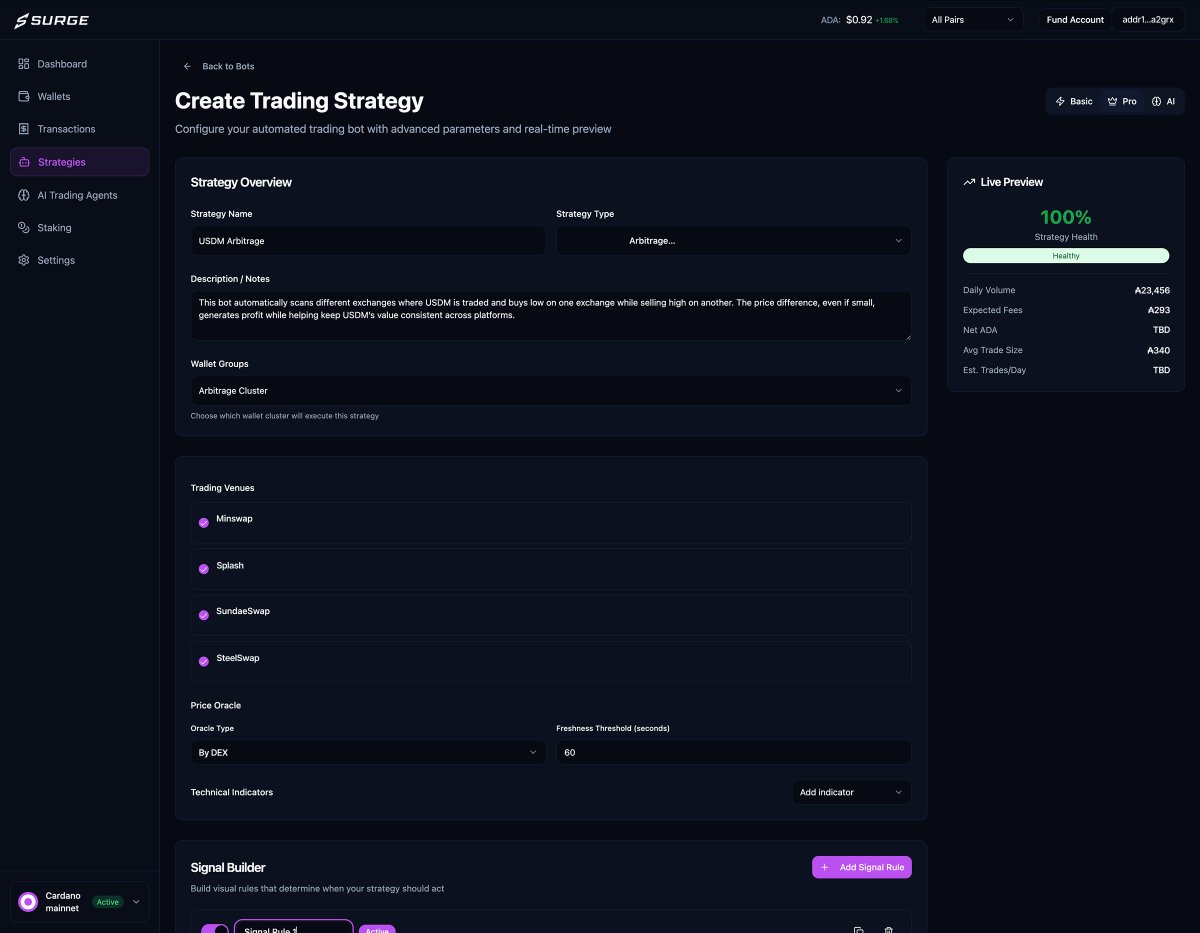Click the Dashboard grid icon

click(24, 64)
